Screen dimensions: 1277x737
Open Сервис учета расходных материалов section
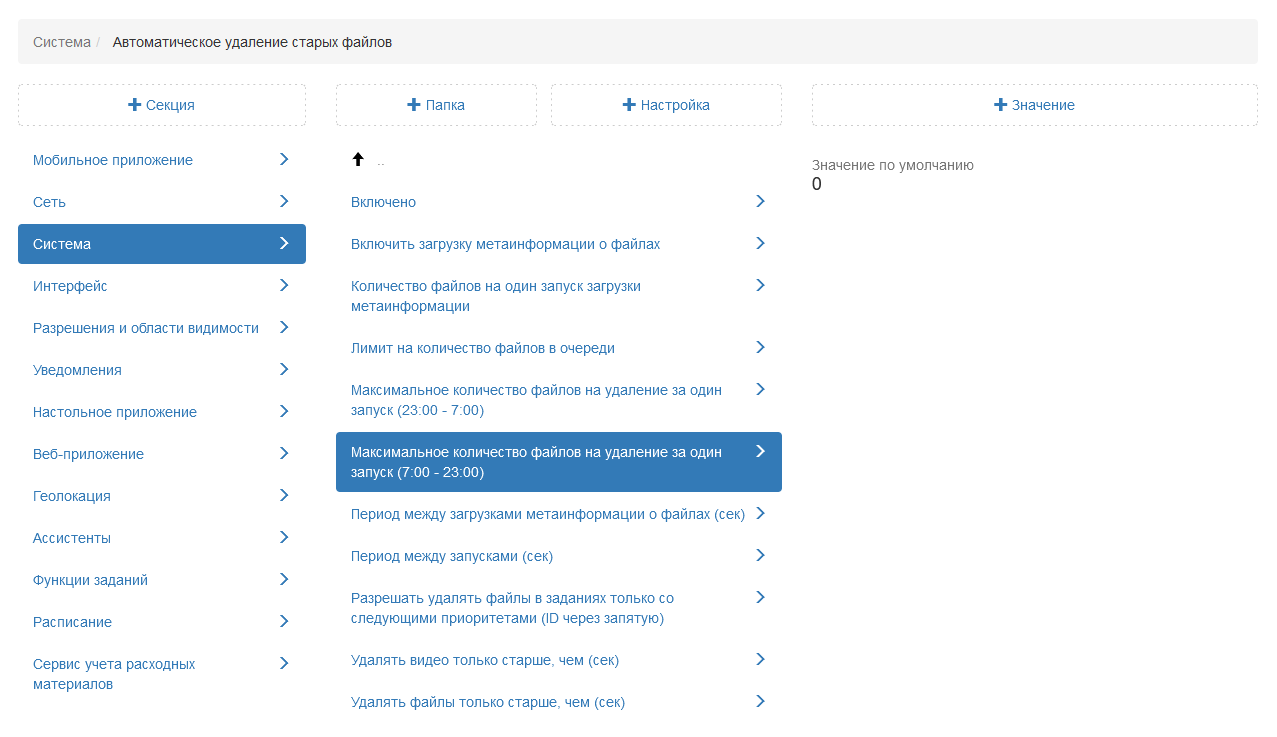tap(114, 674)
